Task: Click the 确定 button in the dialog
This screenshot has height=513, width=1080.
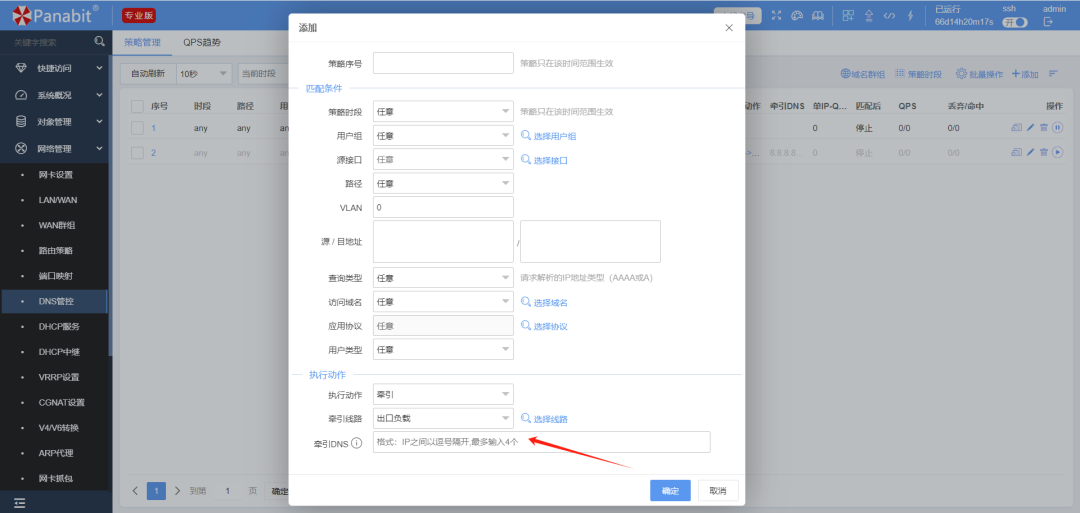Action: 670,490
